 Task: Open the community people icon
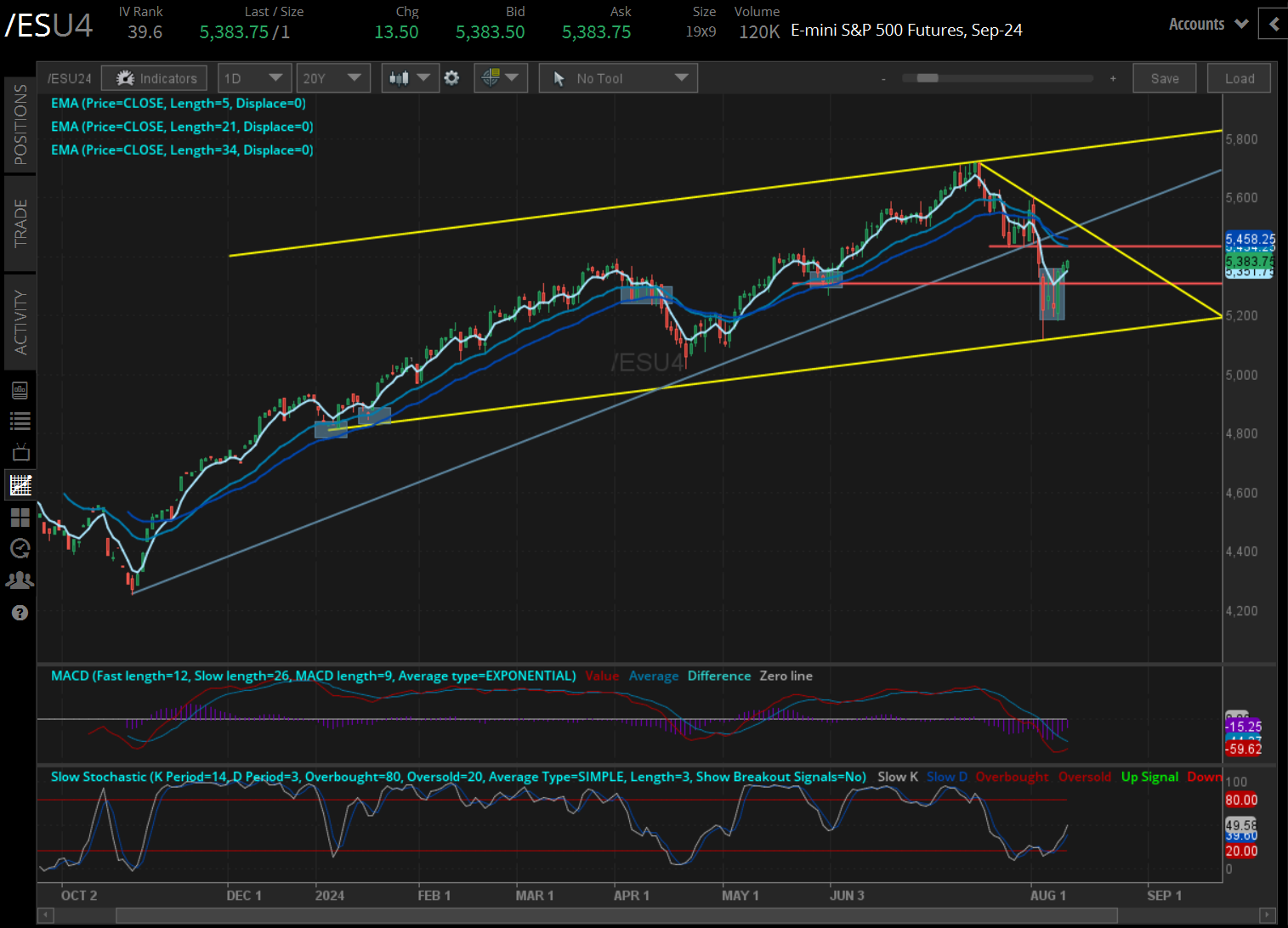[x=20, y=580]
